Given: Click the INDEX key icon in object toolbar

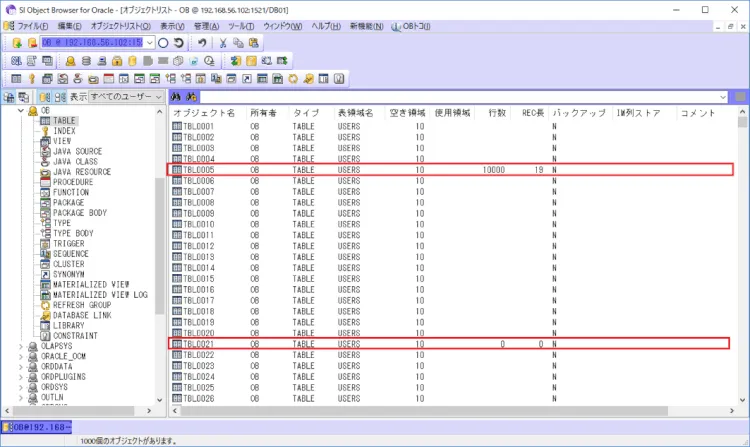Looking at the screenshot, I should 32,79.
